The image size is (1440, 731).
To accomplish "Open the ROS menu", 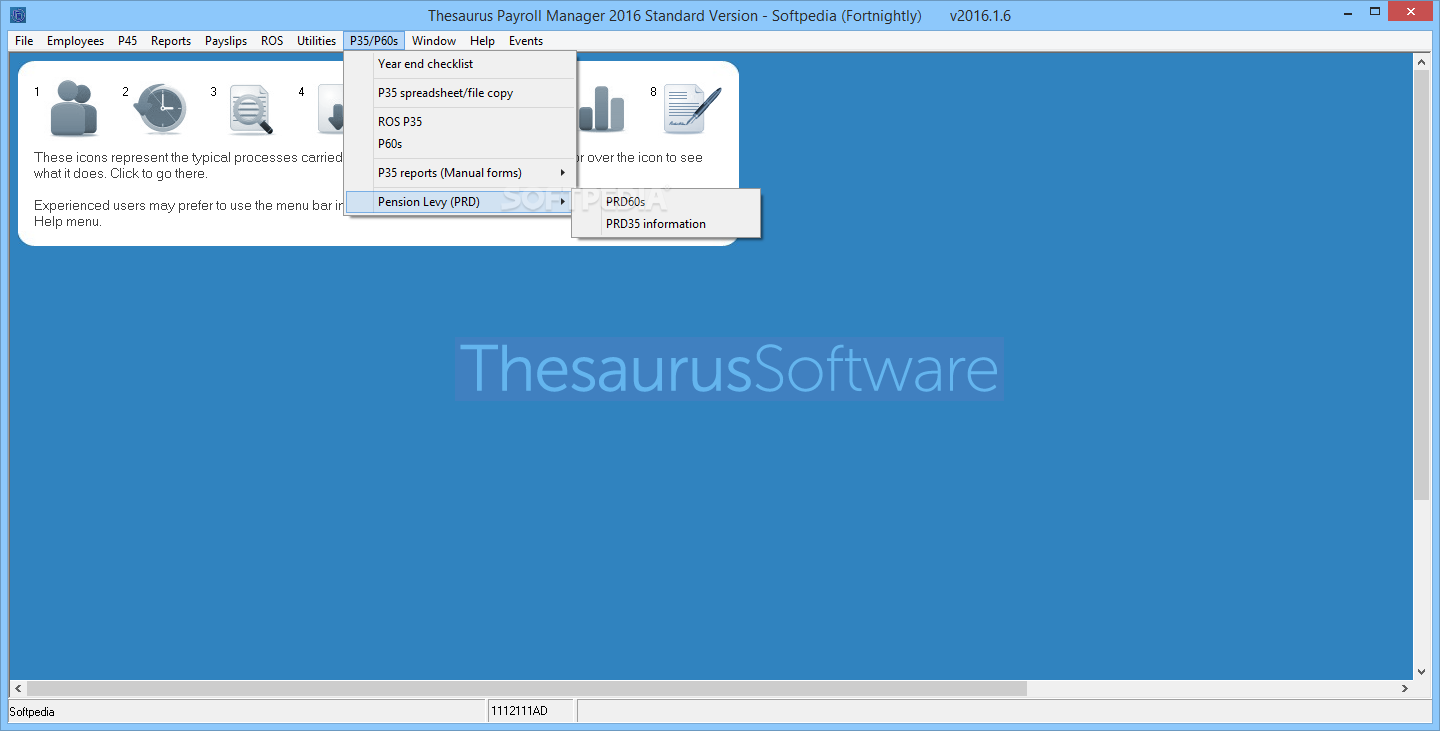I will click(272, 41).
